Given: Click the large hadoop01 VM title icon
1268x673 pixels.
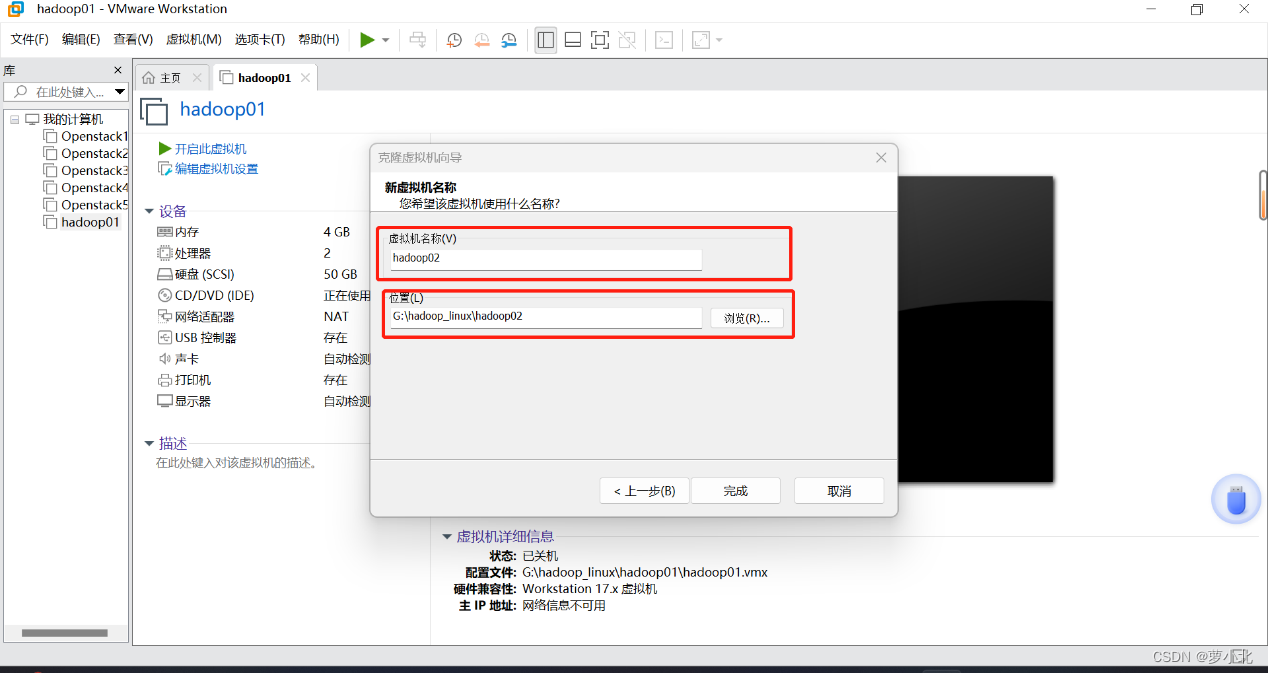Looking at the screenshot, I should 154,111.
